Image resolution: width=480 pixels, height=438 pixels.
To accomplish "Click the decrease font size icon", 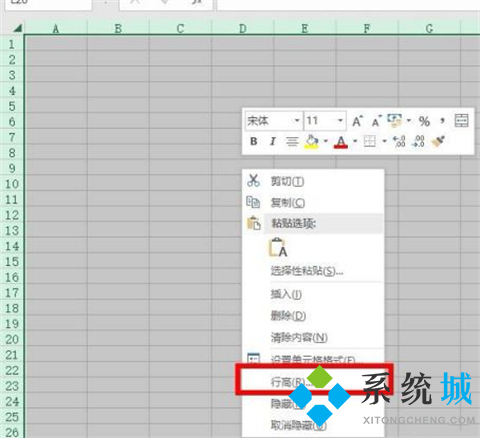I will tap(376, 121).
